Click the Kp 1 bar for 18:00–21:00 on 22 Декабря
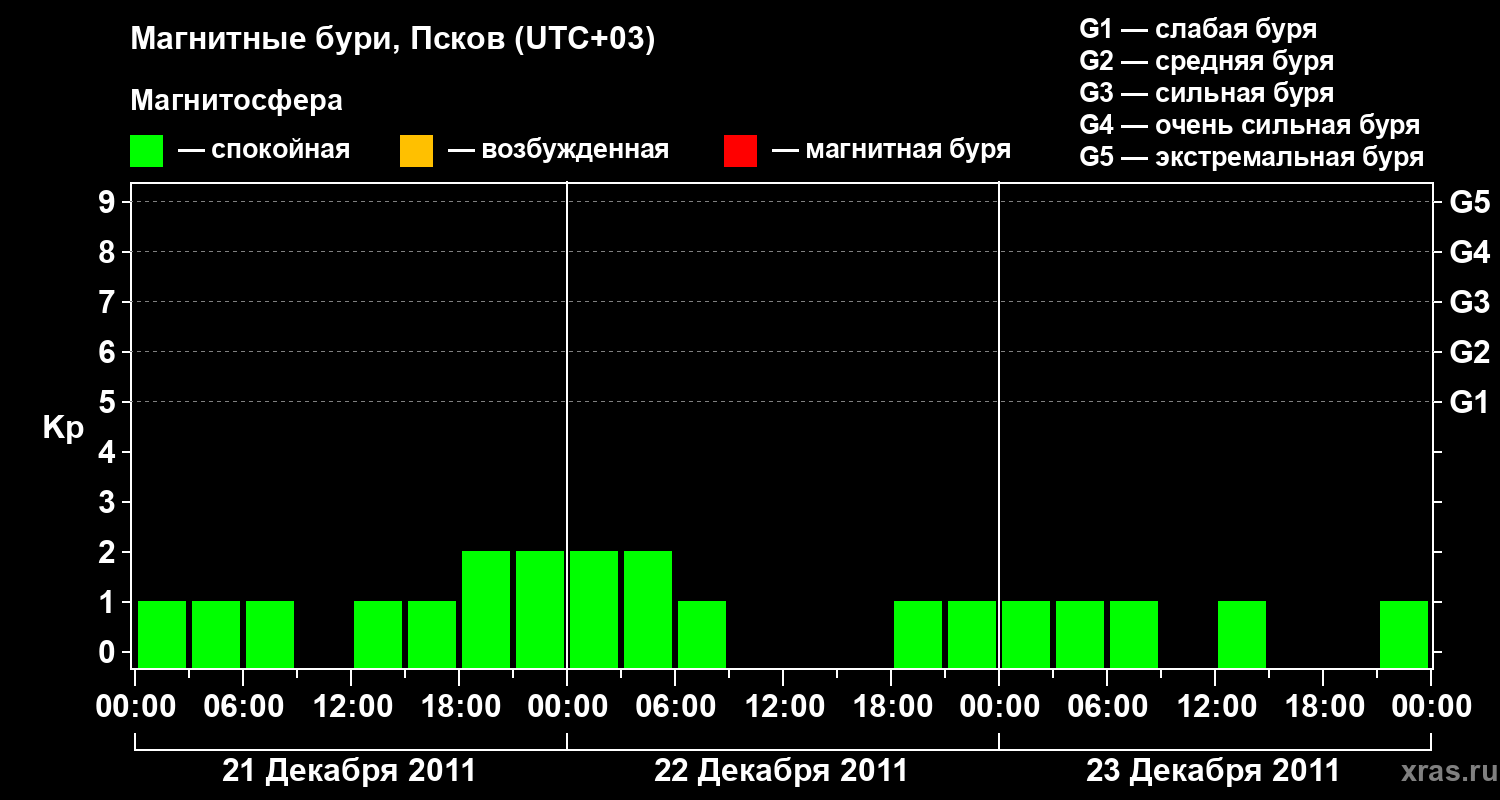 [x=918, y=634]
